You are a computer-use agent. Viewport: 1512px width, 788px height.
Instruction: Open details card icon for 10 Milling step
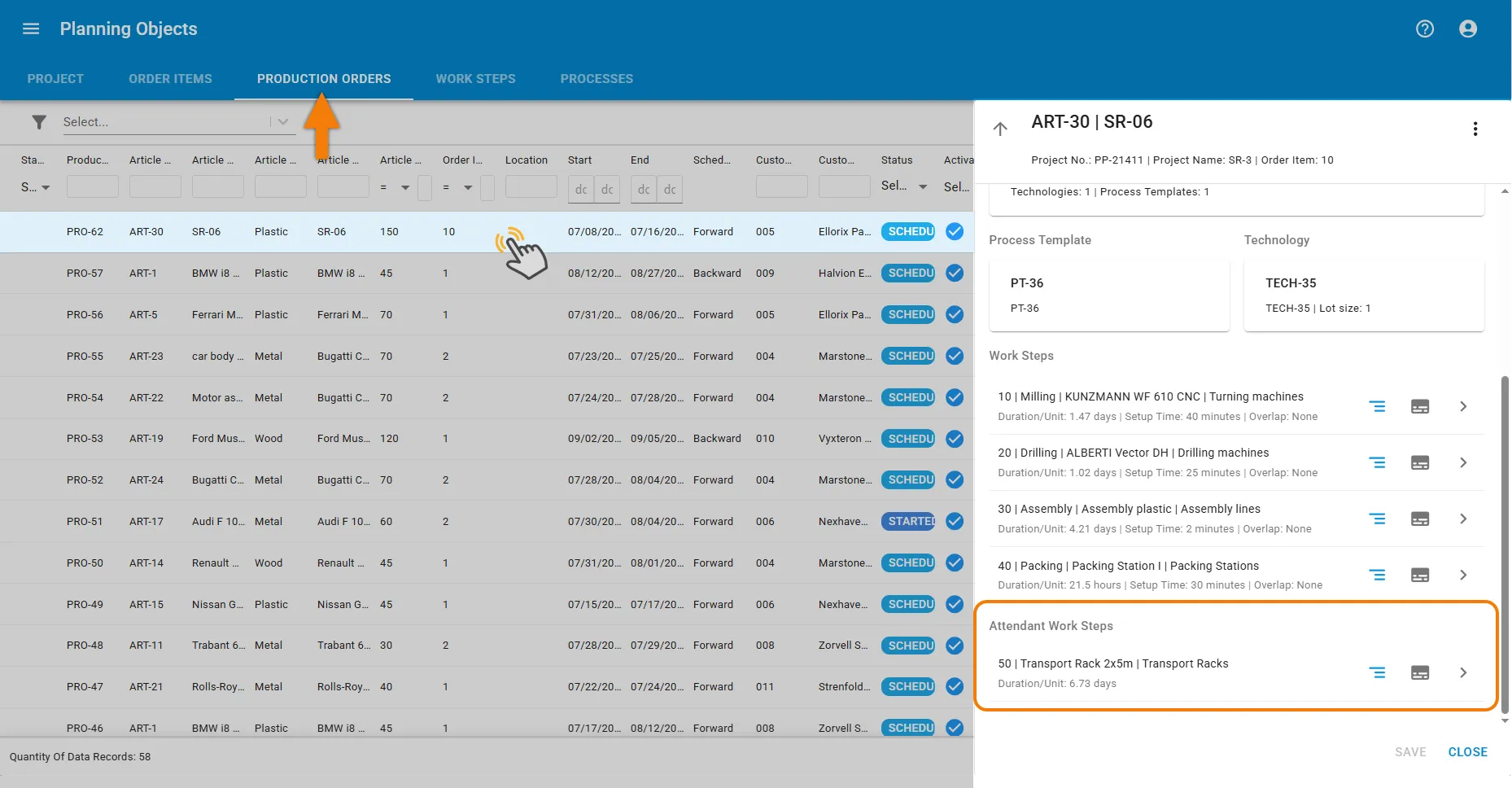click(1420, 406)
